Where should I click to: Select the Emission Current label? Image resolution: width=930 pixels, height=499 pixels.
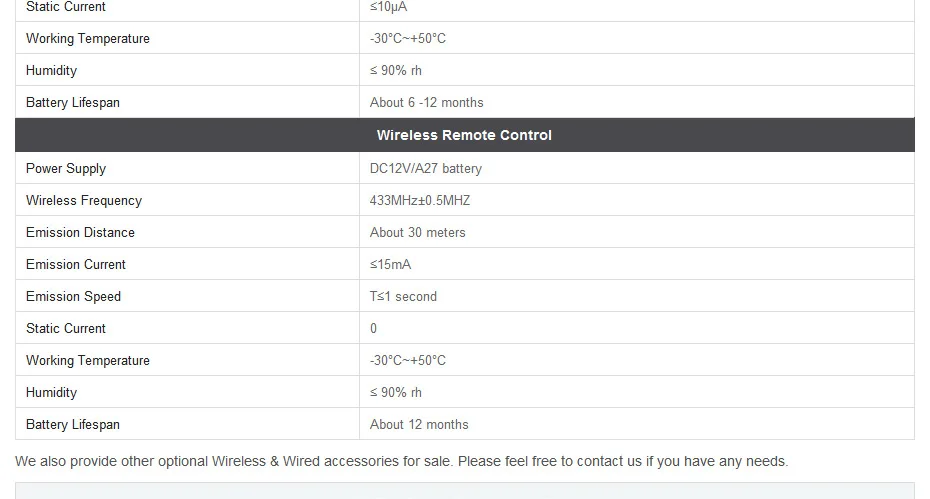click(76, 265)
